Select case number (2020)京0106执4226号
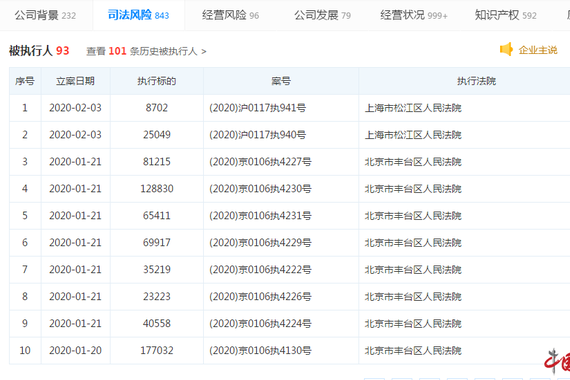The height and width of the screenshot is (380, 570). pos(260,296)
